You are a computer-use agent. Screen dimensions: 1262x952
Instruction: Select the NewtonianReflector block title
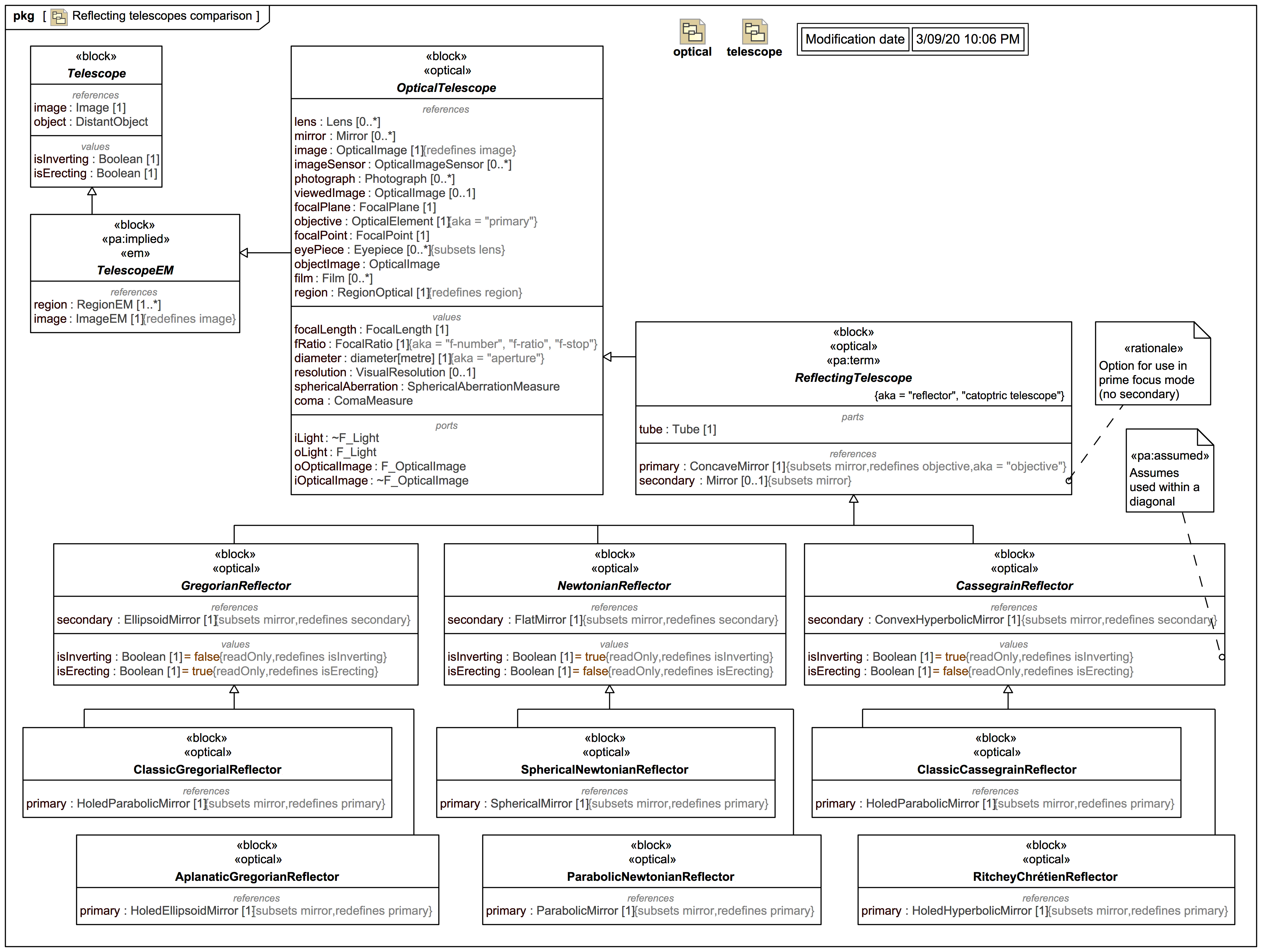(614, 586)
